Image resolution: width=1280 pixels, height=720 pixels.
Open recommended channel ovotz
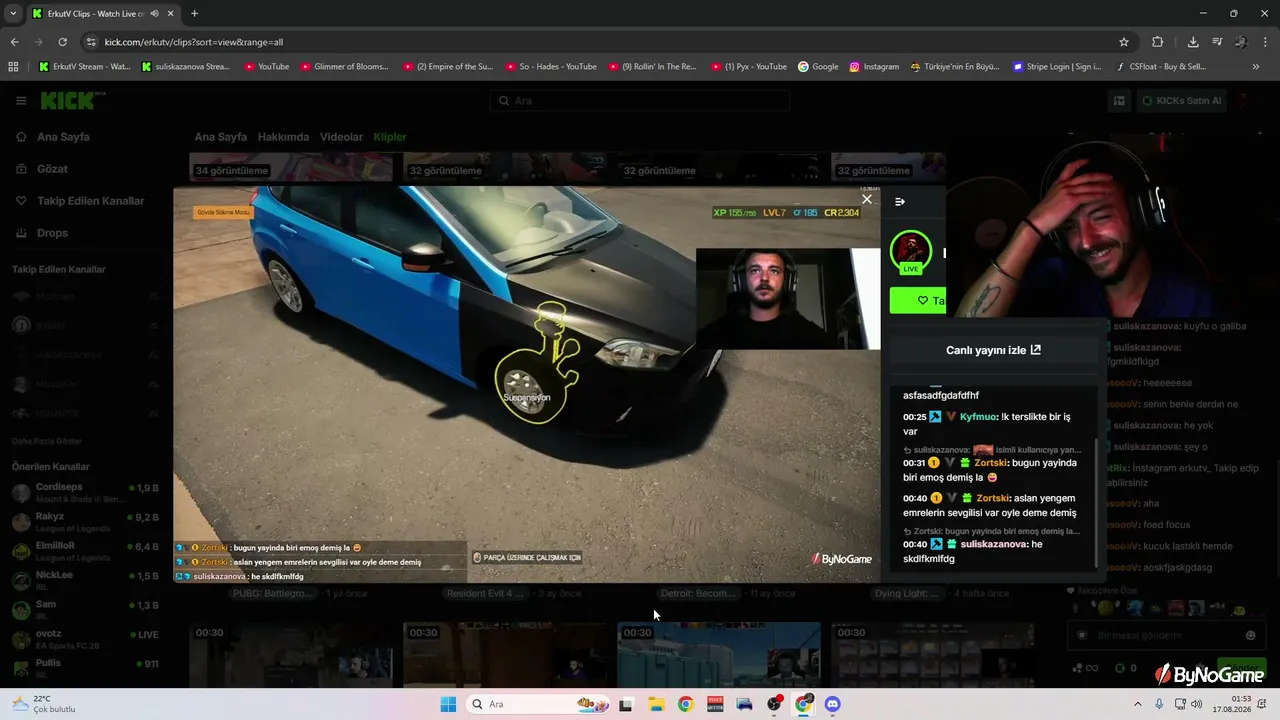tap(85, 637)
